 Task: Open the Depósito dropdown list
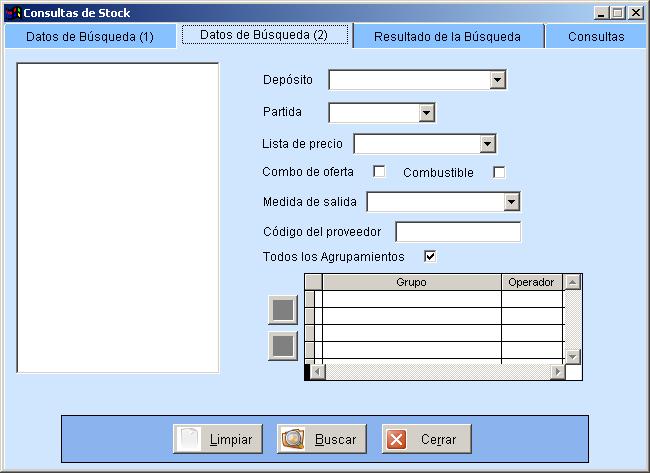[x=497, y=80]
